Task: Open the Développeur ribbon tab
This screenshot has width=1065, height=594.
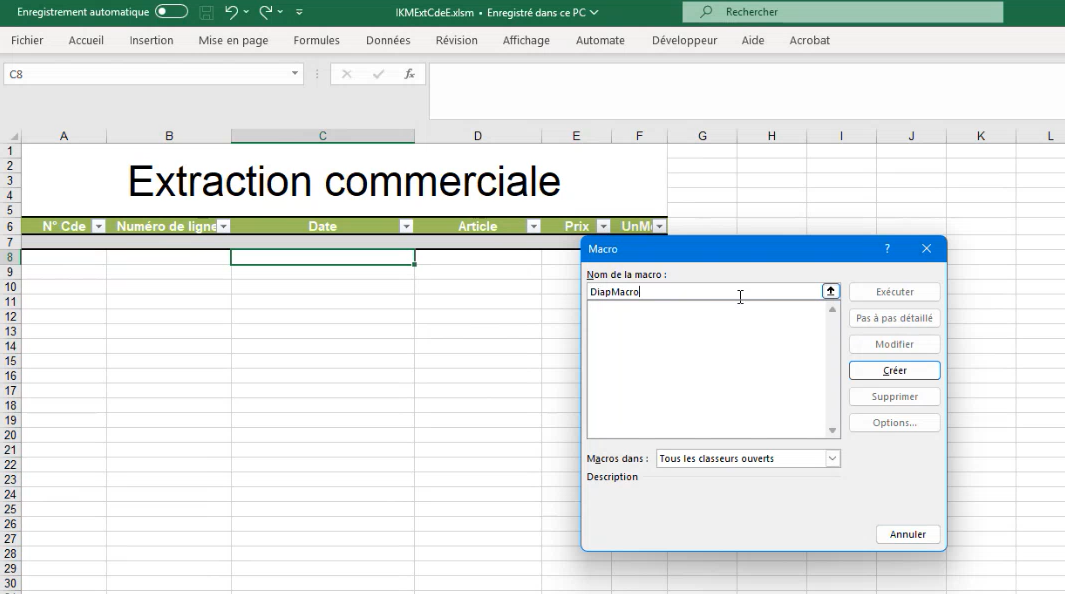Action: [x=684, y=40]
